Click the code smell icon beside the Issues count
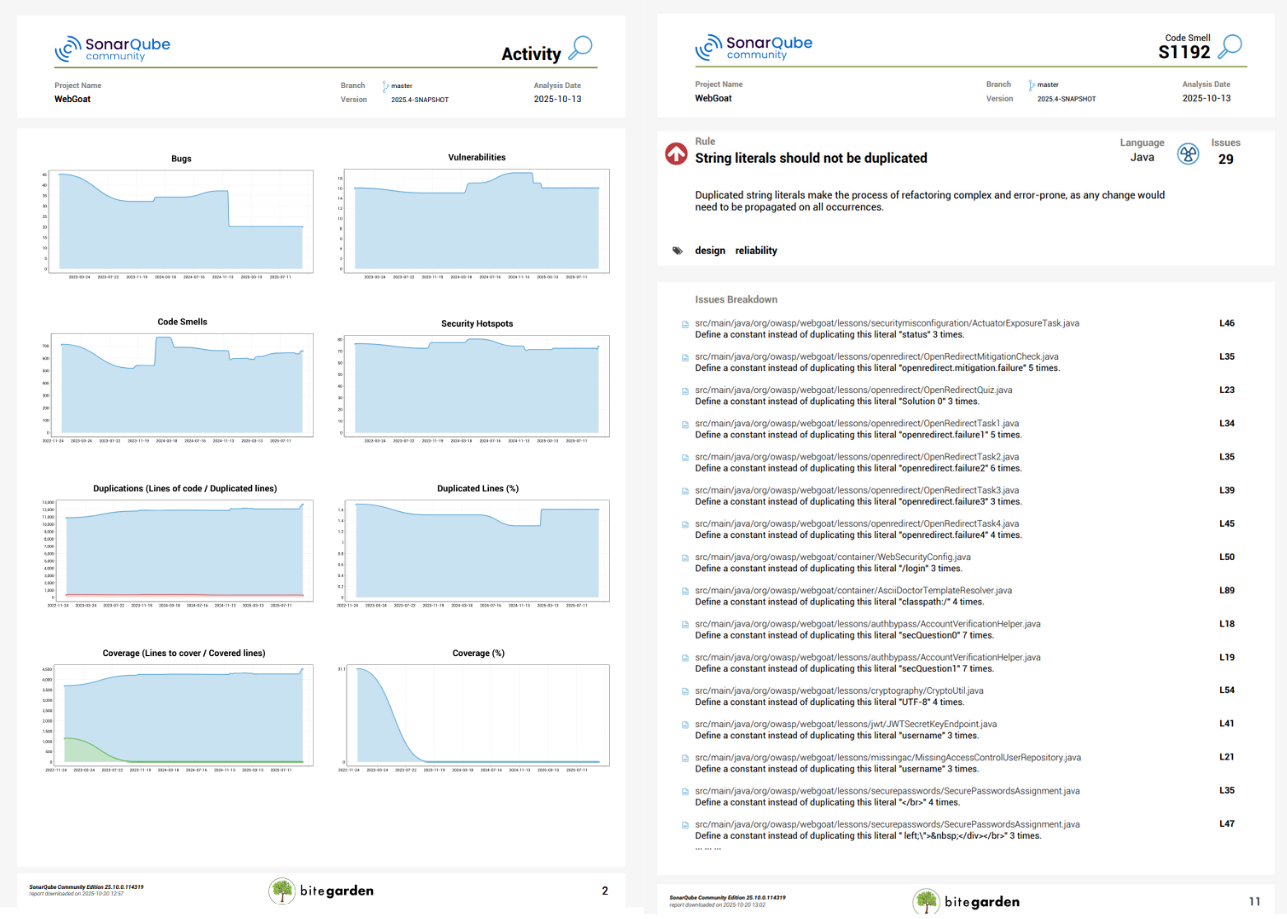The width and height of the screenshot is (1287, 919). [x=1187, y=154]
